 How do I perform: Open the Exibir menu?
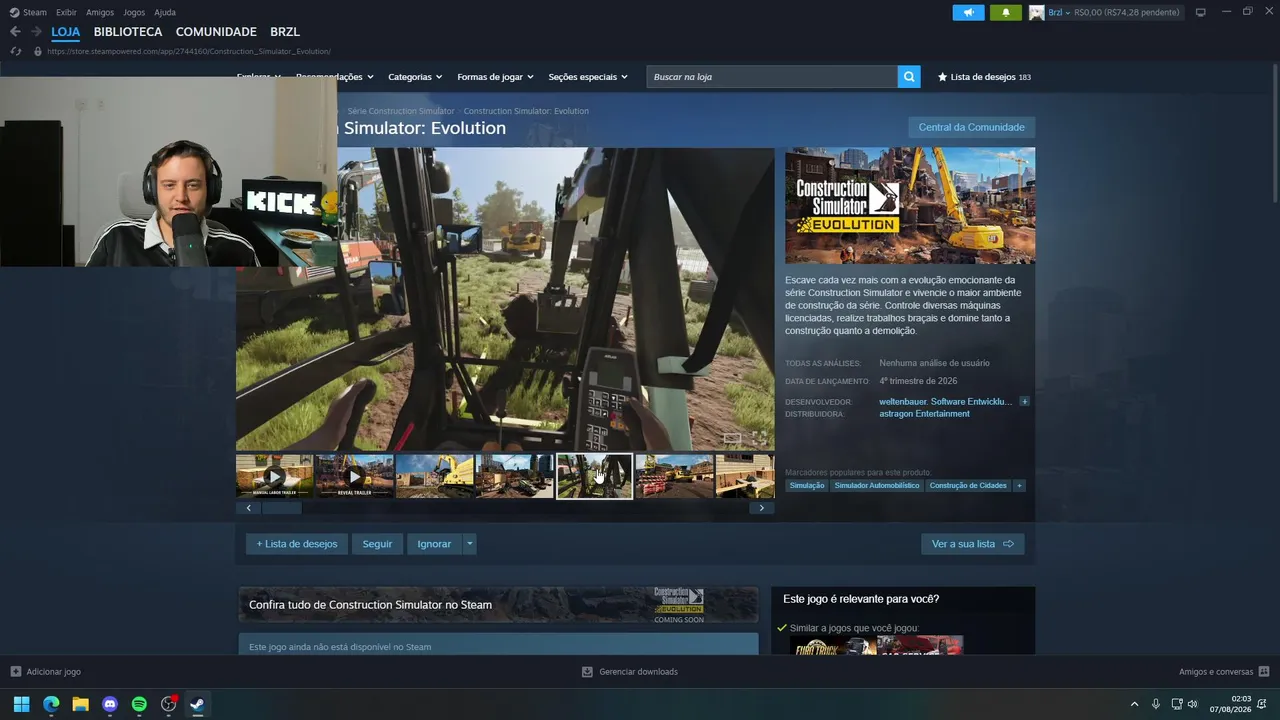66,12
